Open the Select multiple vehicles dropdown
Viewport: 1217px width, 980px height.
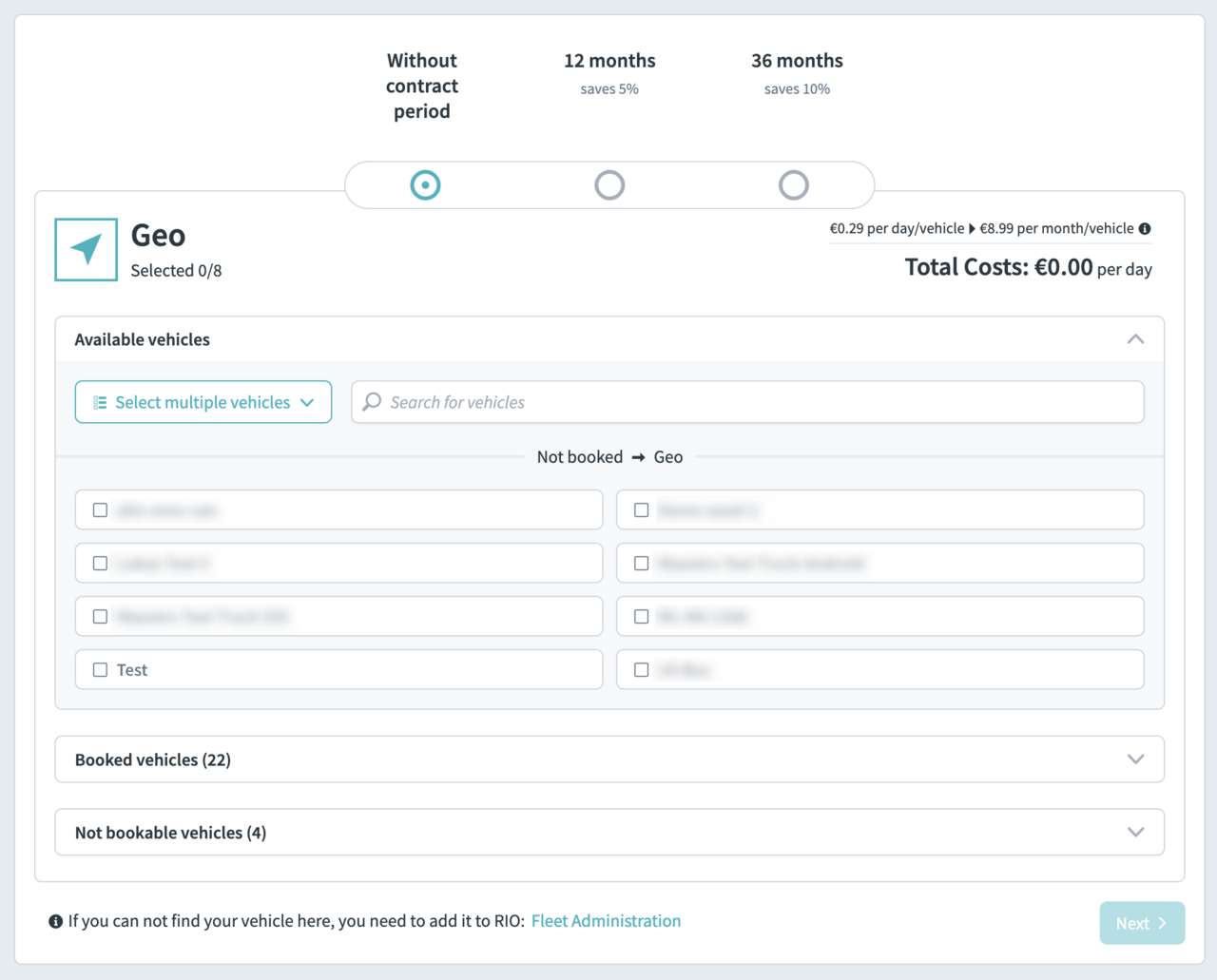[203, 401]
